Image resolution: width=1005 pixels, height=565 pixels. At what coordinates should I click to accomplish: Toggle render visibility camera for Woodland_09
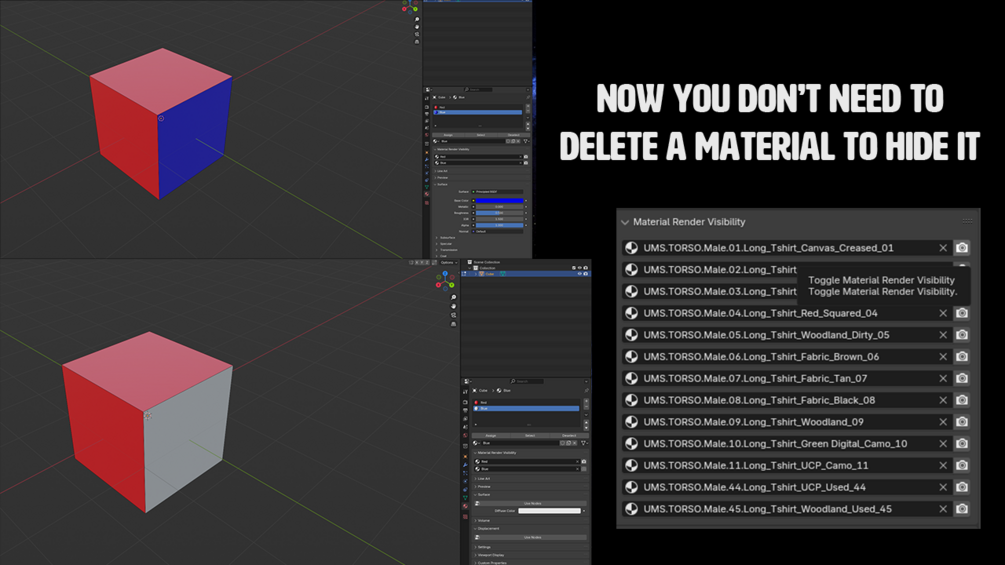click(x=961, y=422)
